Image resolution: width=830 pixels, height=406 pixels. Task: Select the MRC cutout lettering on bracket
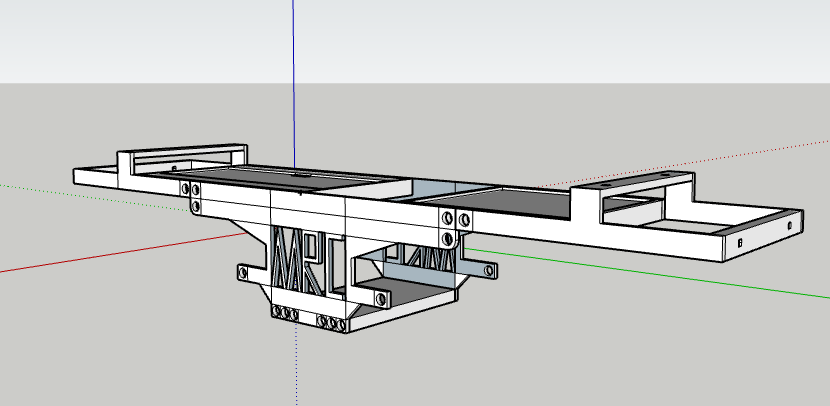click(308, 259)
